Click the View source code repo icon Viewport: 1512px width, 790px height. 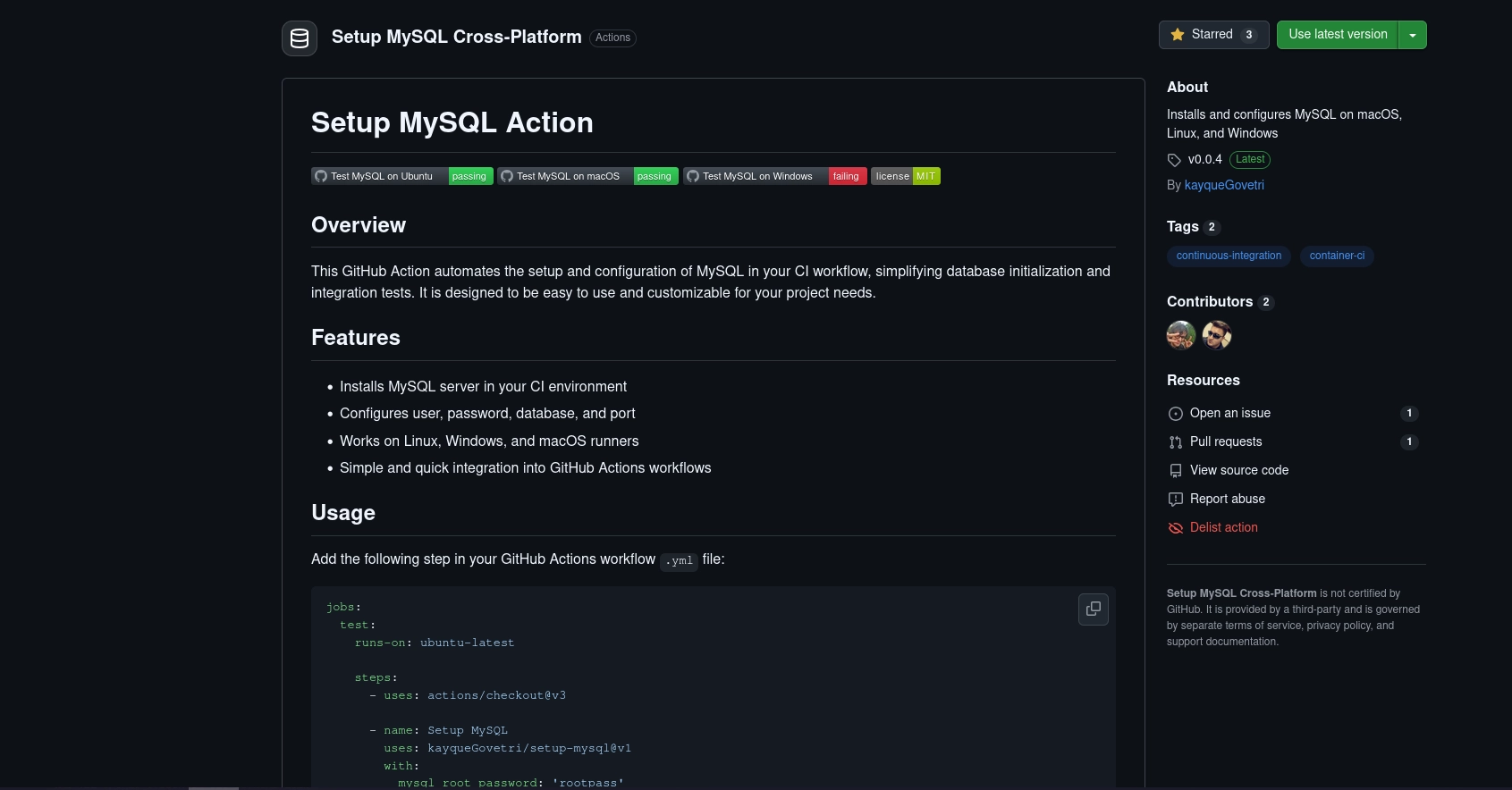1176,471
